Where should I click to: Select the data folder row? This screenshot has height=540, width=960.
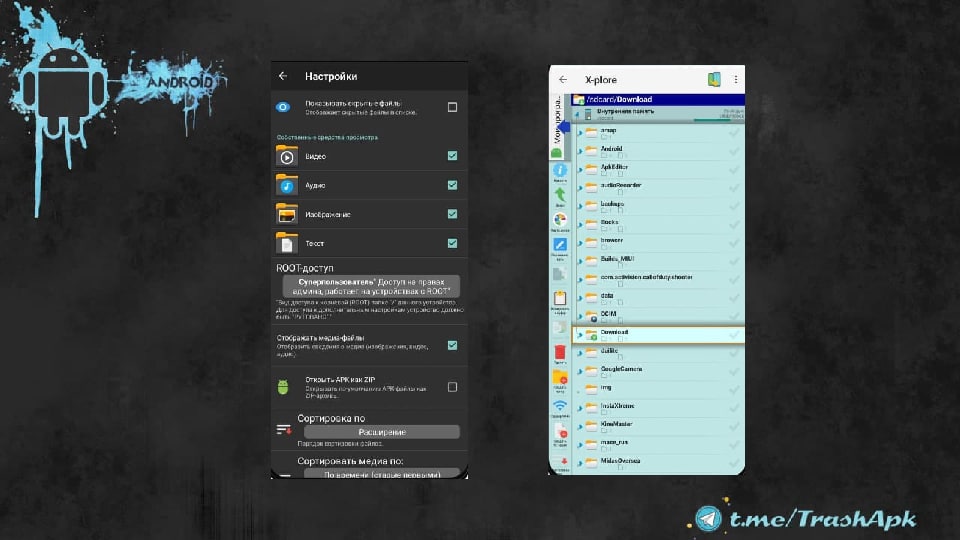click(x=658, y=298)
